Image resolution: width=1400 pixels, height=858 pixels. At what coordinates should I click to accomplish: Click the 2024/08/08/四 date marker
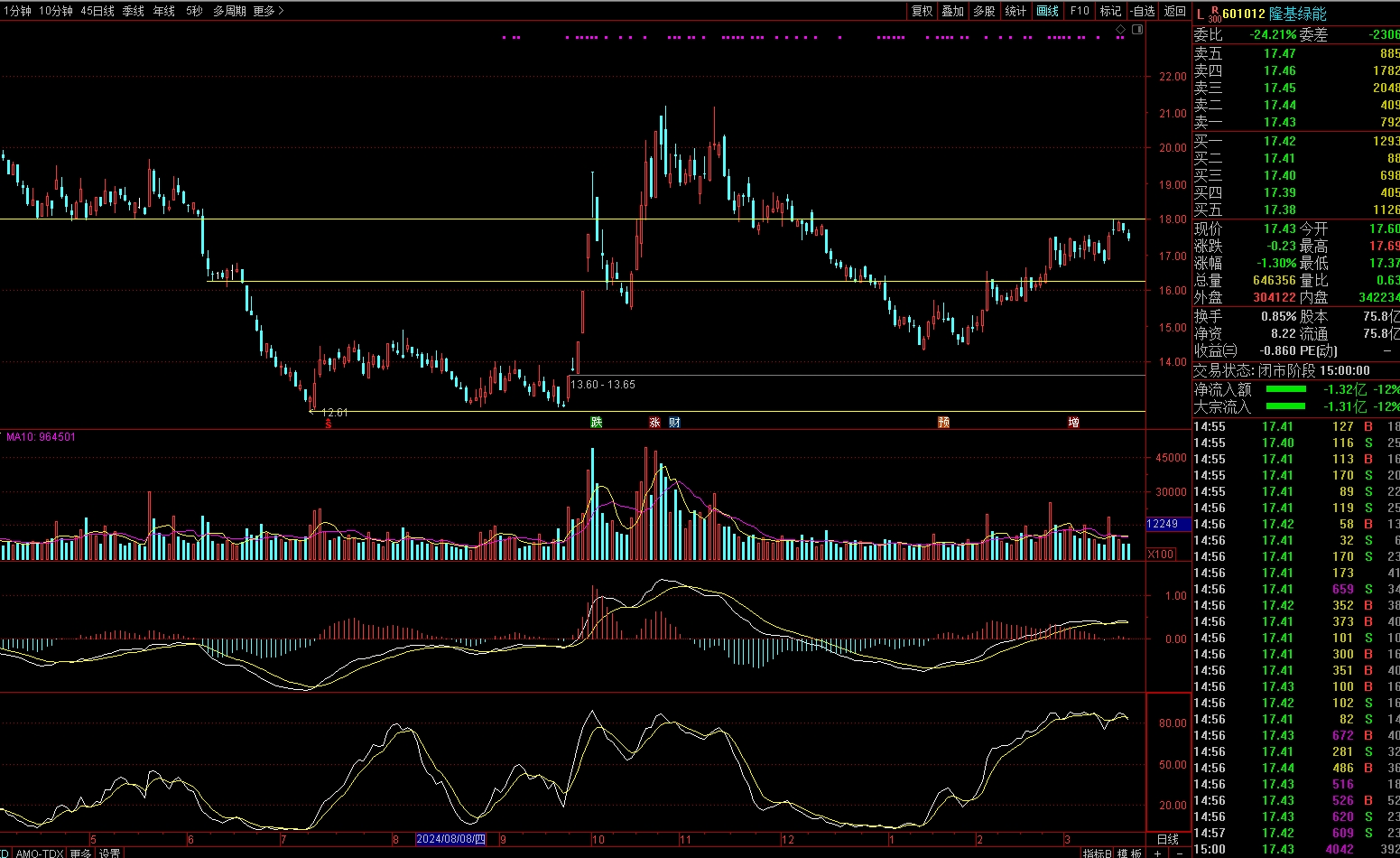point(450,839)
